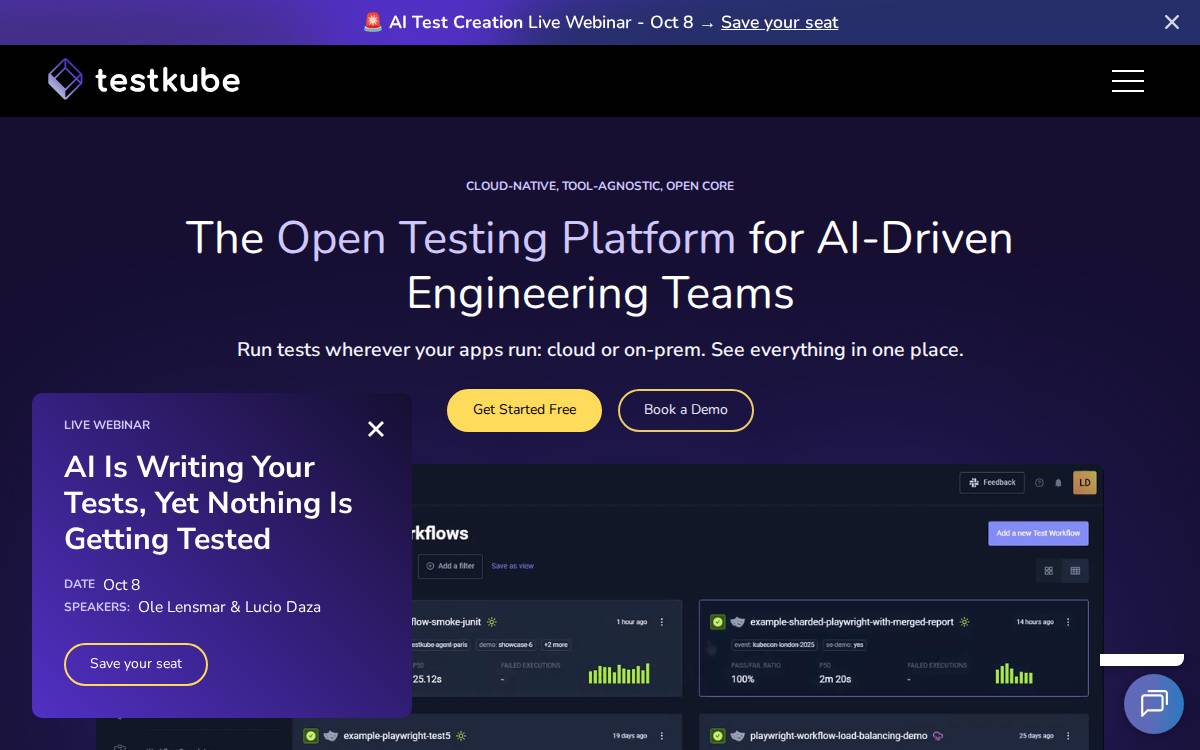Click the Feedback button in dashboard preview
The width and height of the screenshot is (1200, 750).
coord(992,482)
